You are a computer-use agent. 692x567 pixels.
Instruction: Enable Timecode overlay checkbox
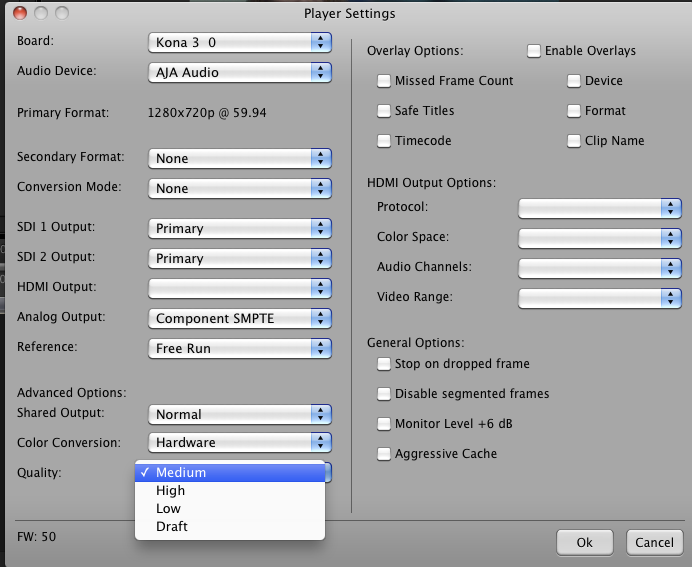[x=385, y=141]
